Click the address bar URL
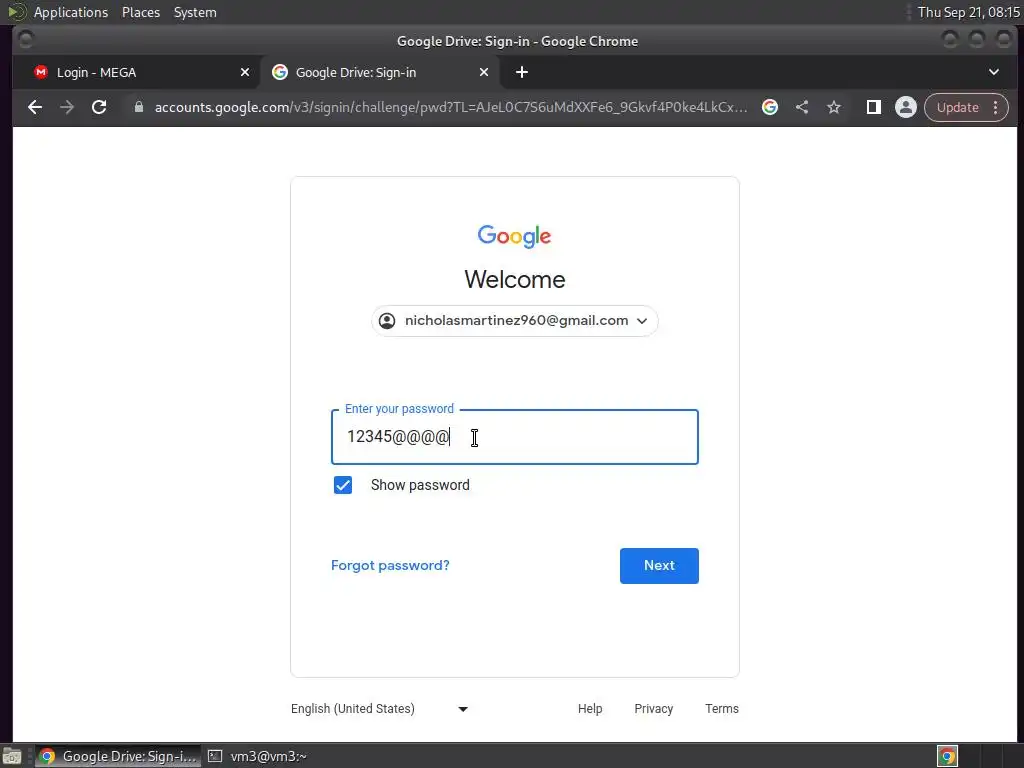The width and height of the screenshot is (1024, 768). (451, 107)
